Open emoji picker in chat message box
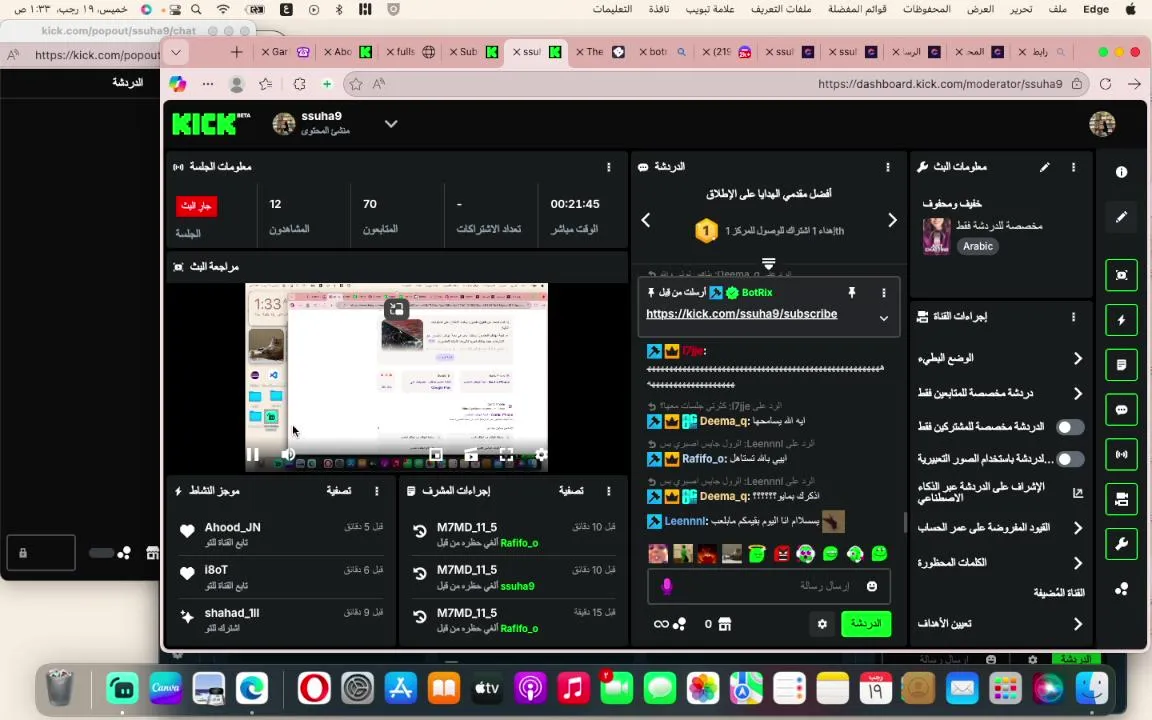Screen dimensions: 1152x720 click(871, 586)
